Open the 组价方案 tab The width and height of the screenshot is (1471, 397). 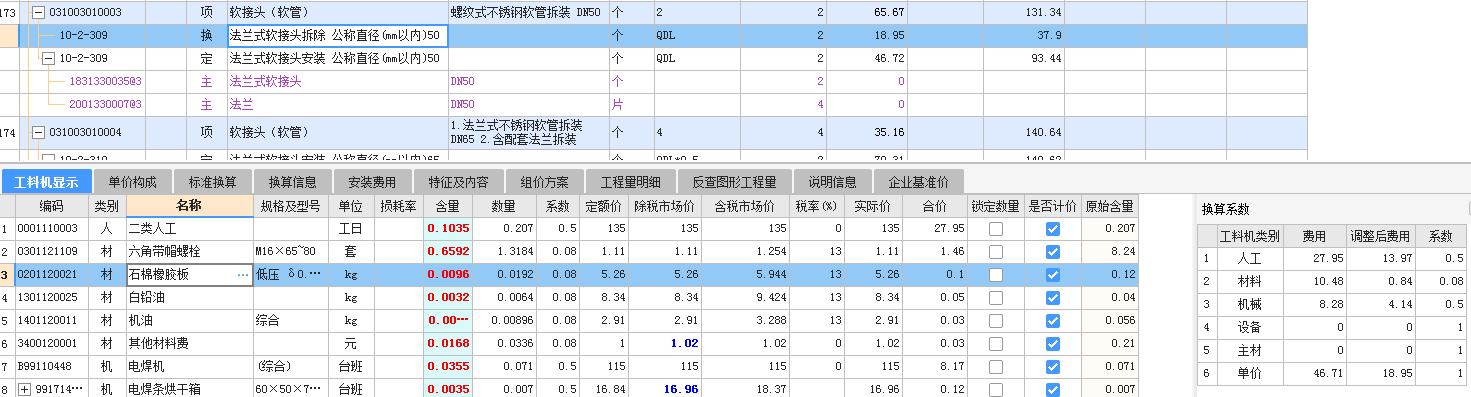click(545, 182)
